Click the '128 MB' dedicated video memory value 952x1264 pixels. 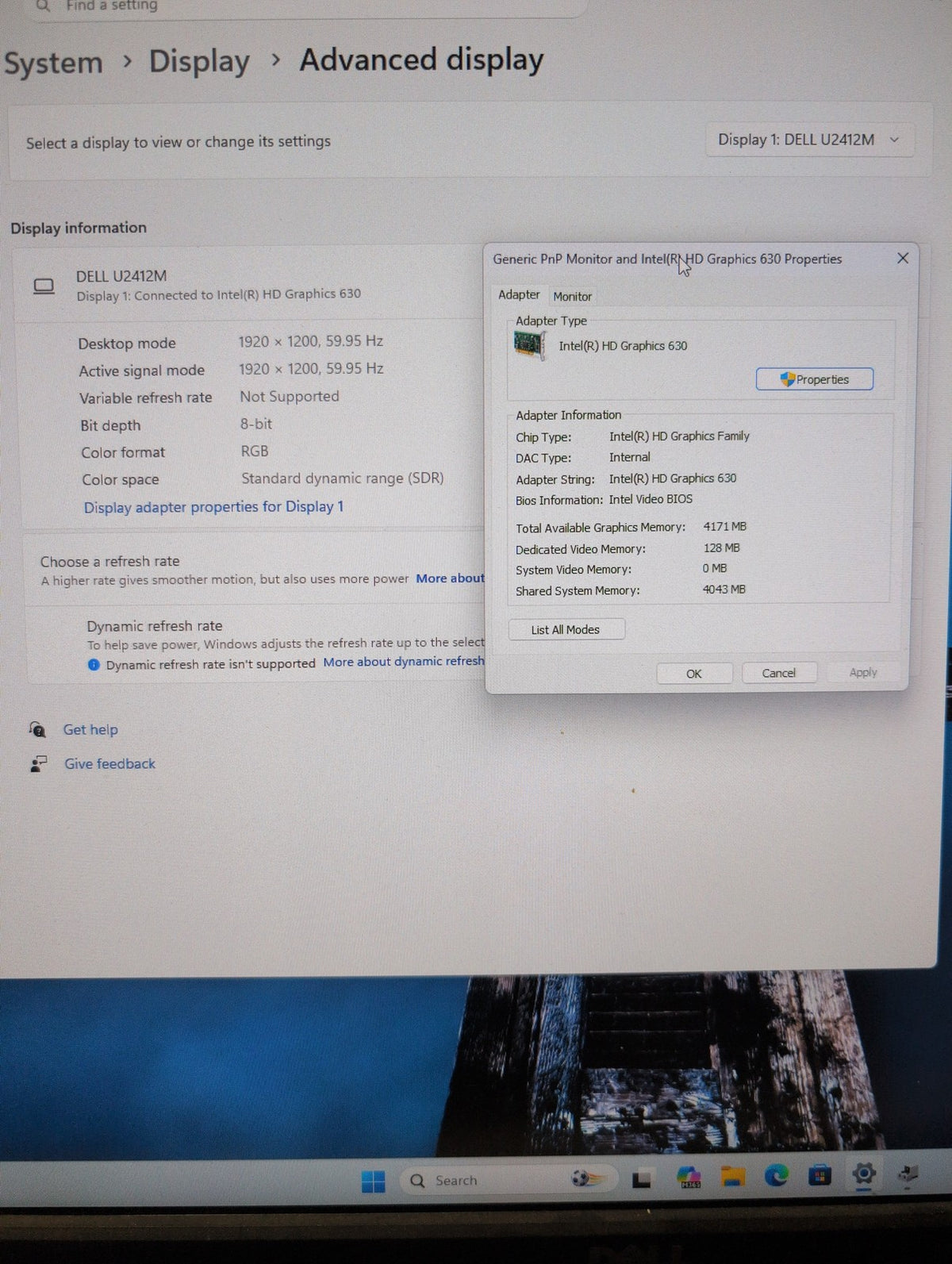click(x=721, y=547)
